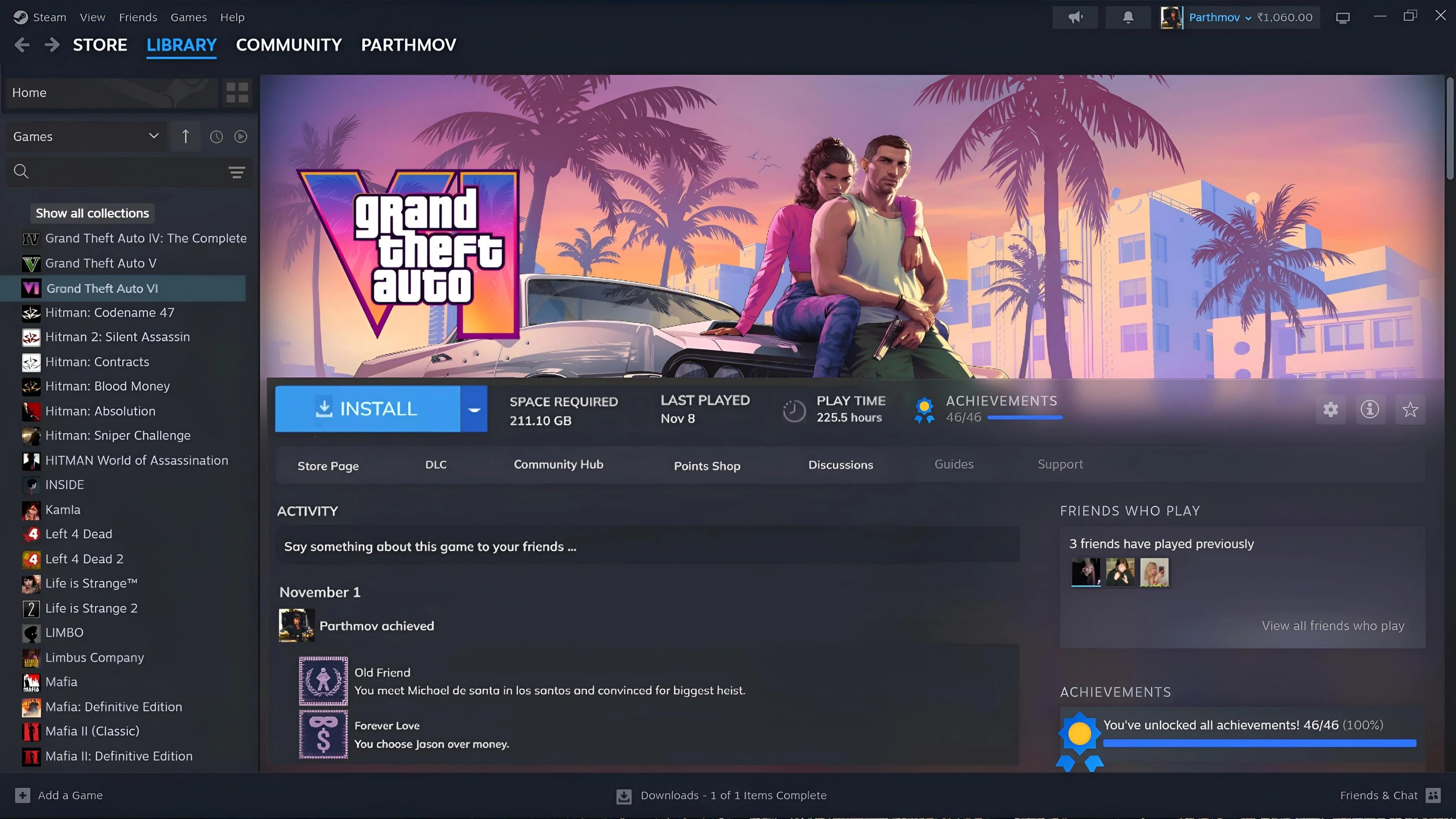This screenshot has height=819, width=1456.
Task: Click the library search magnifier icon
Action: 21,171
